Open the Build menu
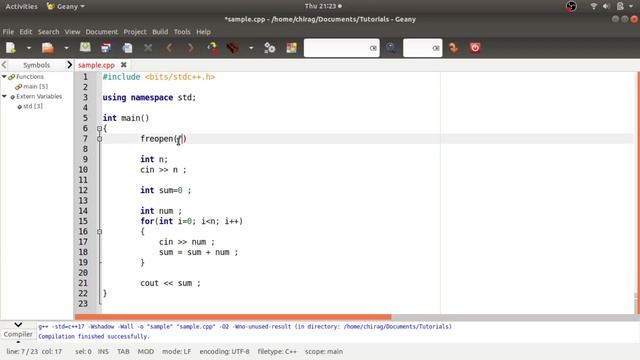This screenshot has width=640, height=360. coord(160,32)
